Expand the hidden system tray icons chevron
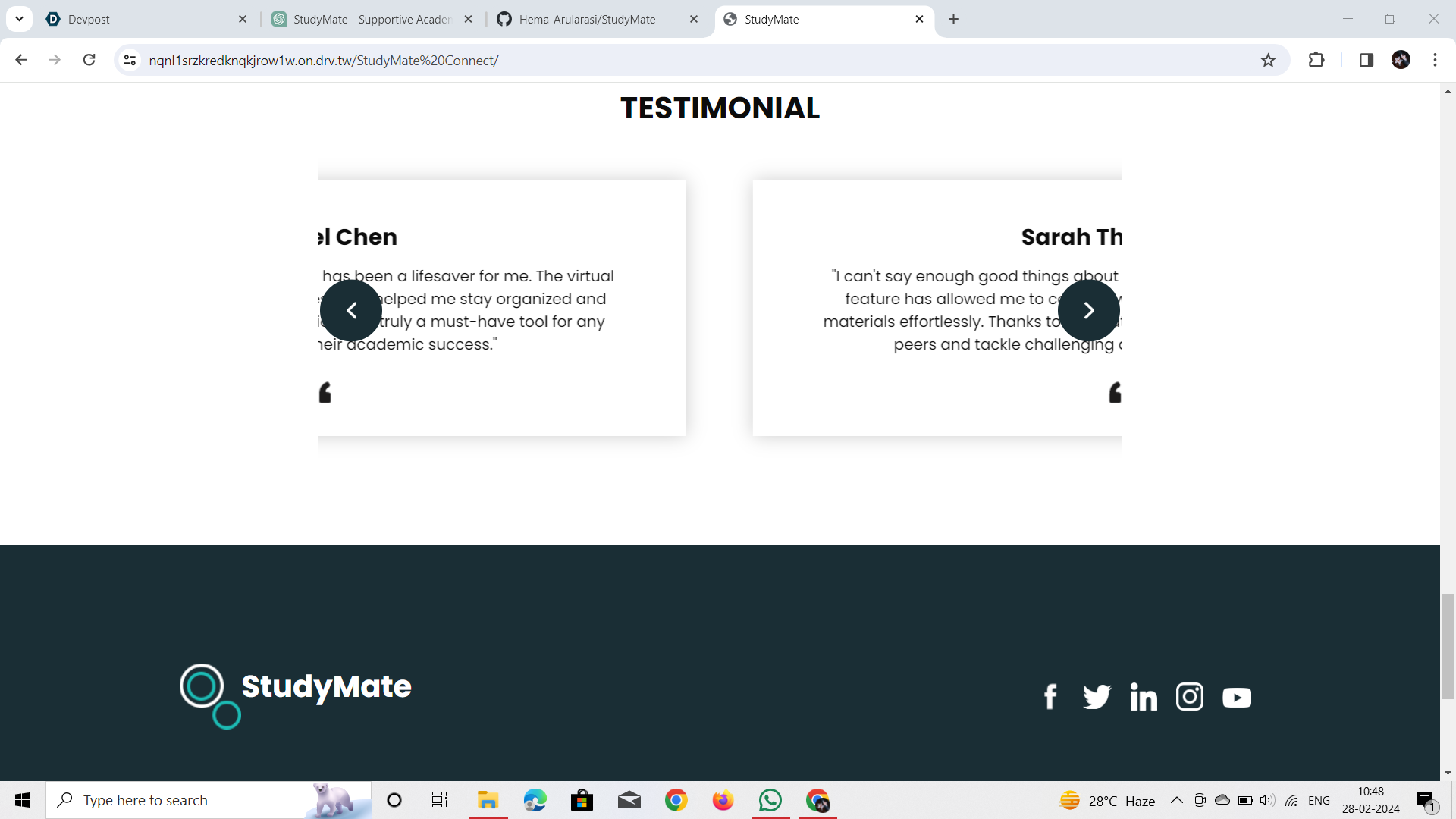Viewport: 1456px width, 819px height. tap(1176, 800)
